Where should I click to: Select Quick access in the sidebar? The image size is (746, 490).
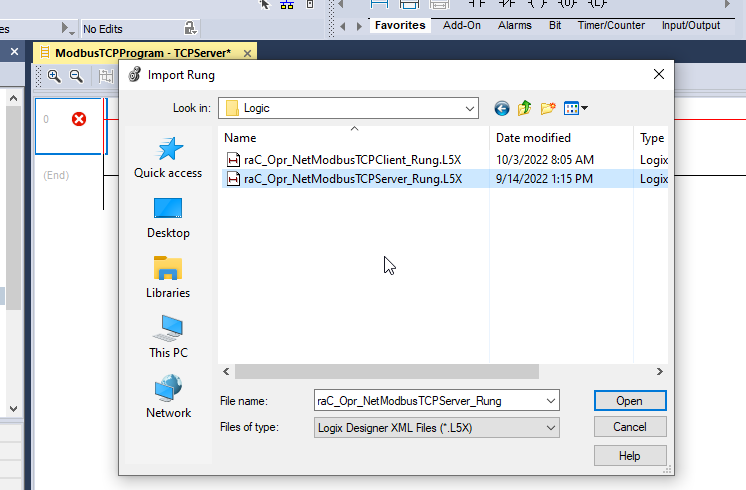[168, 158]
